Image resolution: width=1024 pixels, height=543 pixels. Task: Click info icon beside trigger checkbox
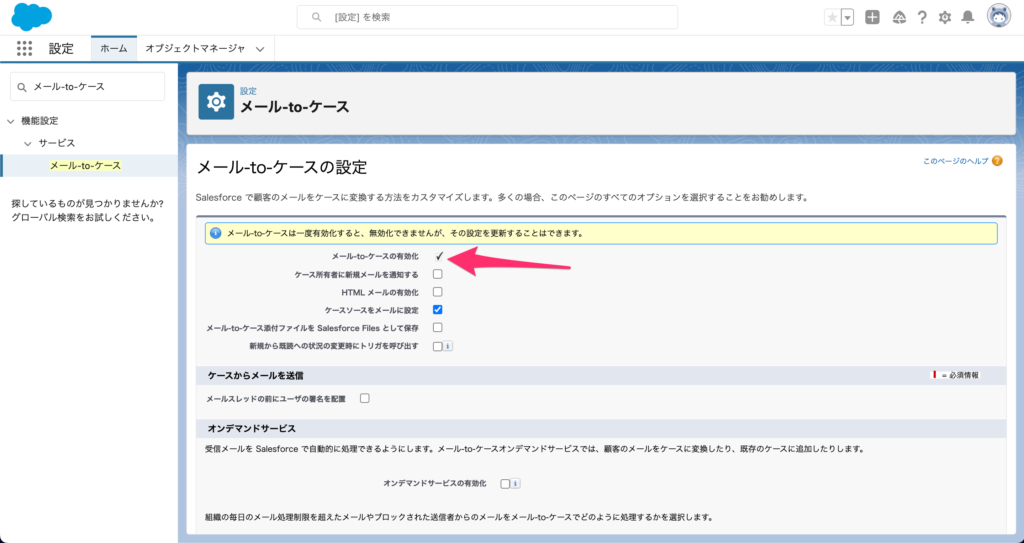448,346
